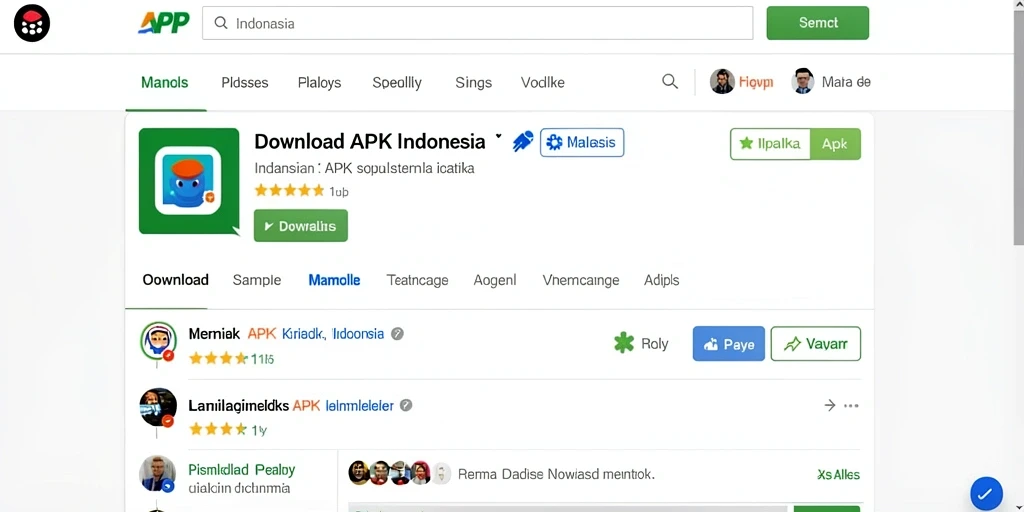Click the Lanilagimeldks APK lelnmleleler title

(x=291, y=406)
